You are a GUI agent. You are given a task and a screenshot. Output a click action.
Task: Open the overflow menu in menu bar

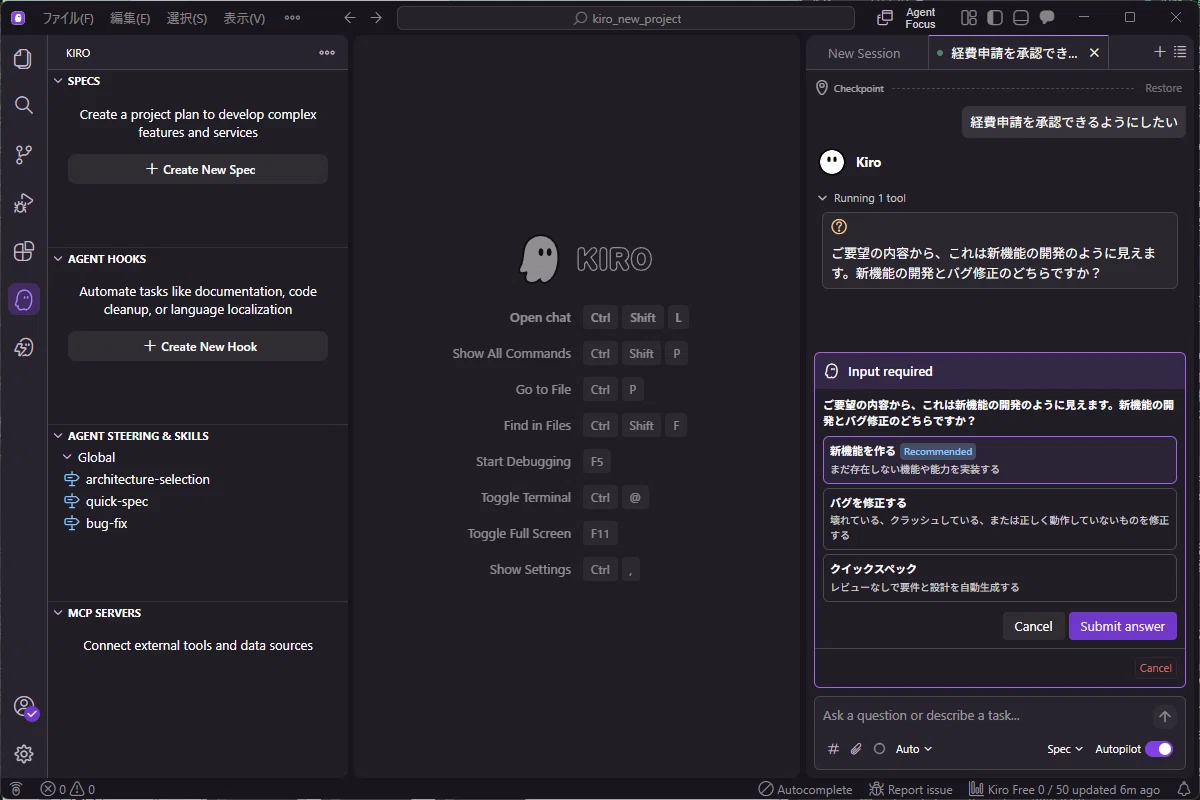(x=292, y=18)
